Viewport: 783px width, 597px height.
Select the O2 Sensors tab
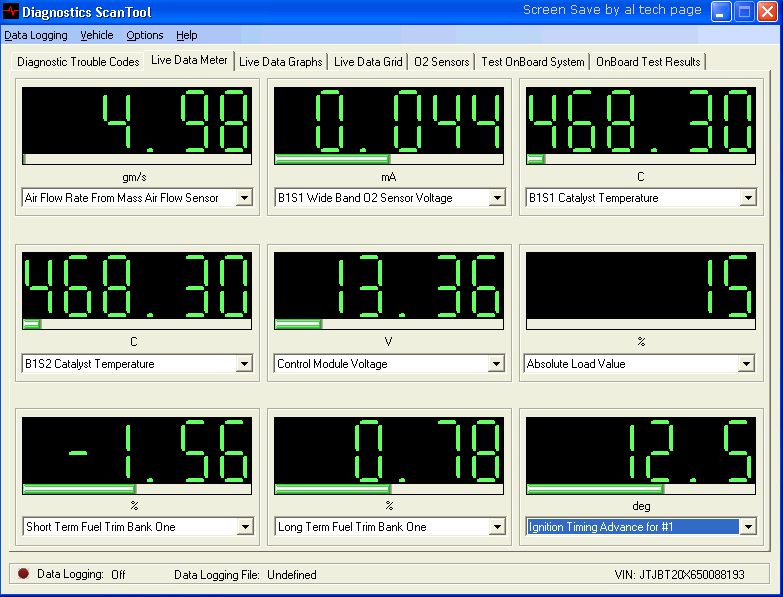[441, 62]
